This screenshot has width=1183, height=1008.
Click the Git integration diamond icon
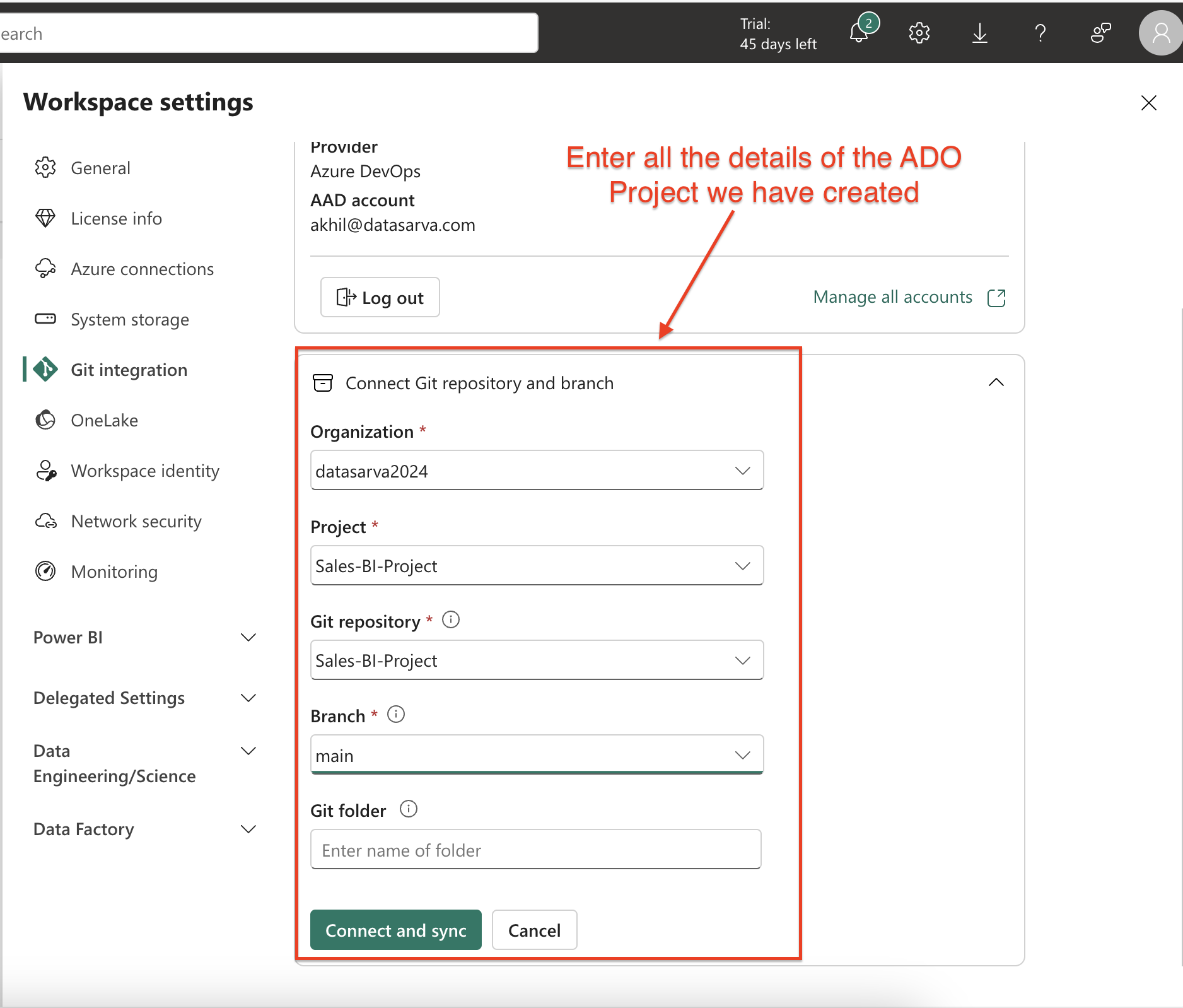coord(45,370)
